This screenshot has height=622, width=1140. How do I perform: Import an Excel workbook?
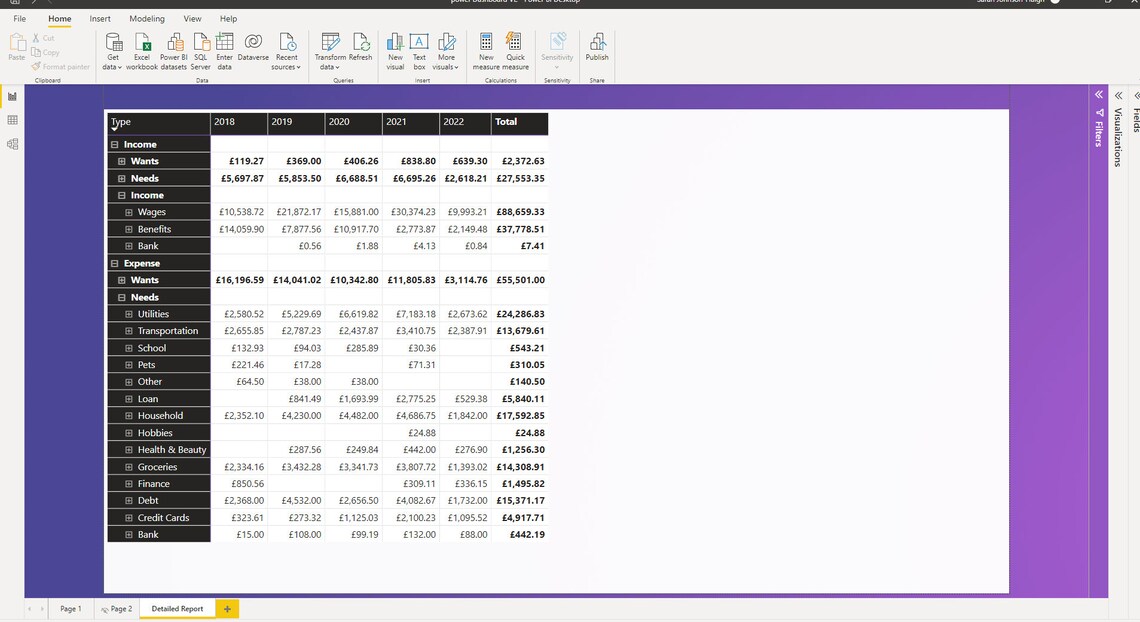click(x=141, y=50)
